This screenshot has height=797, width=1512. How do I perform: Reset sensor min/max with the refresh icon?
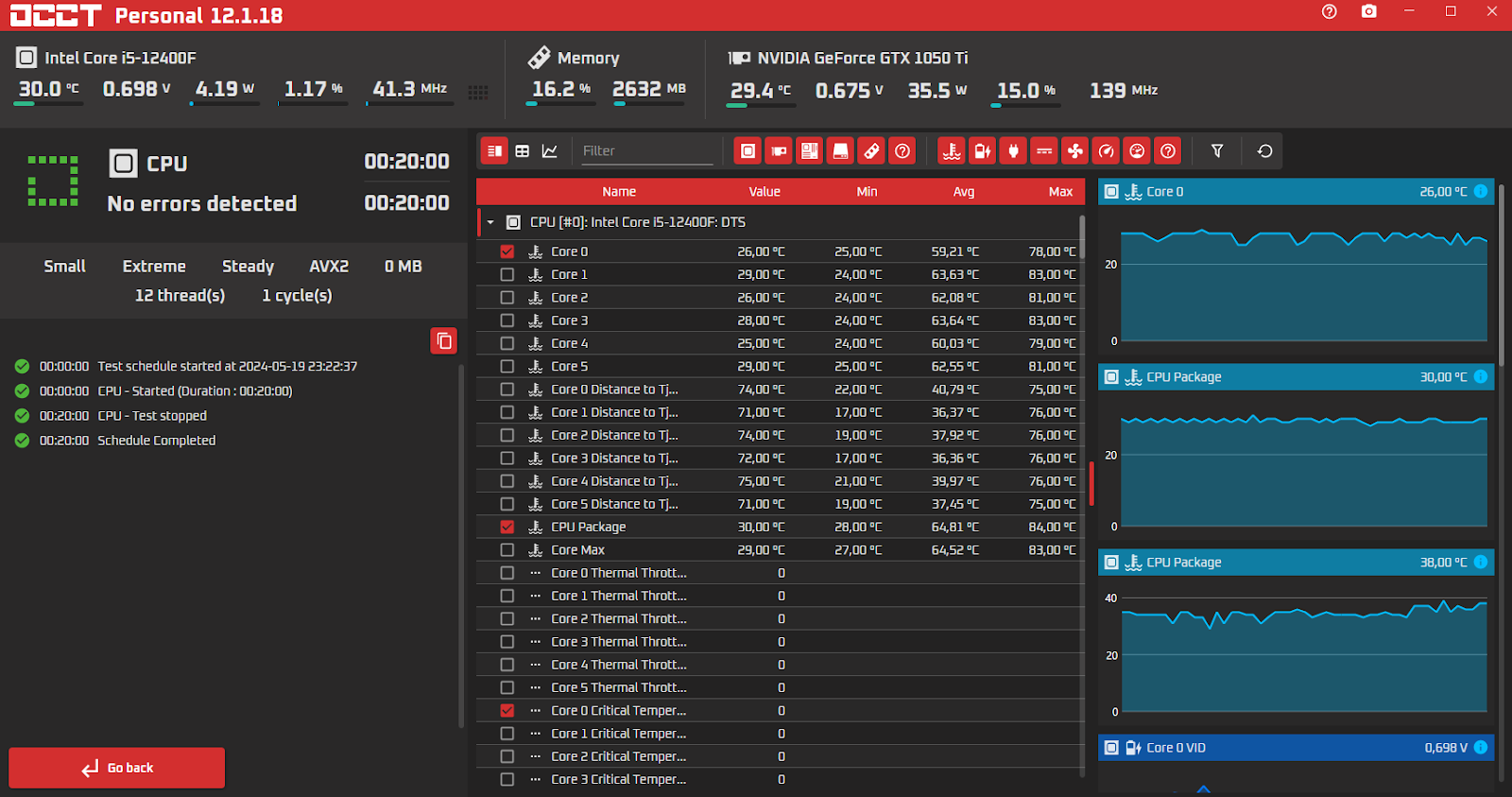tap(1264, 151)
